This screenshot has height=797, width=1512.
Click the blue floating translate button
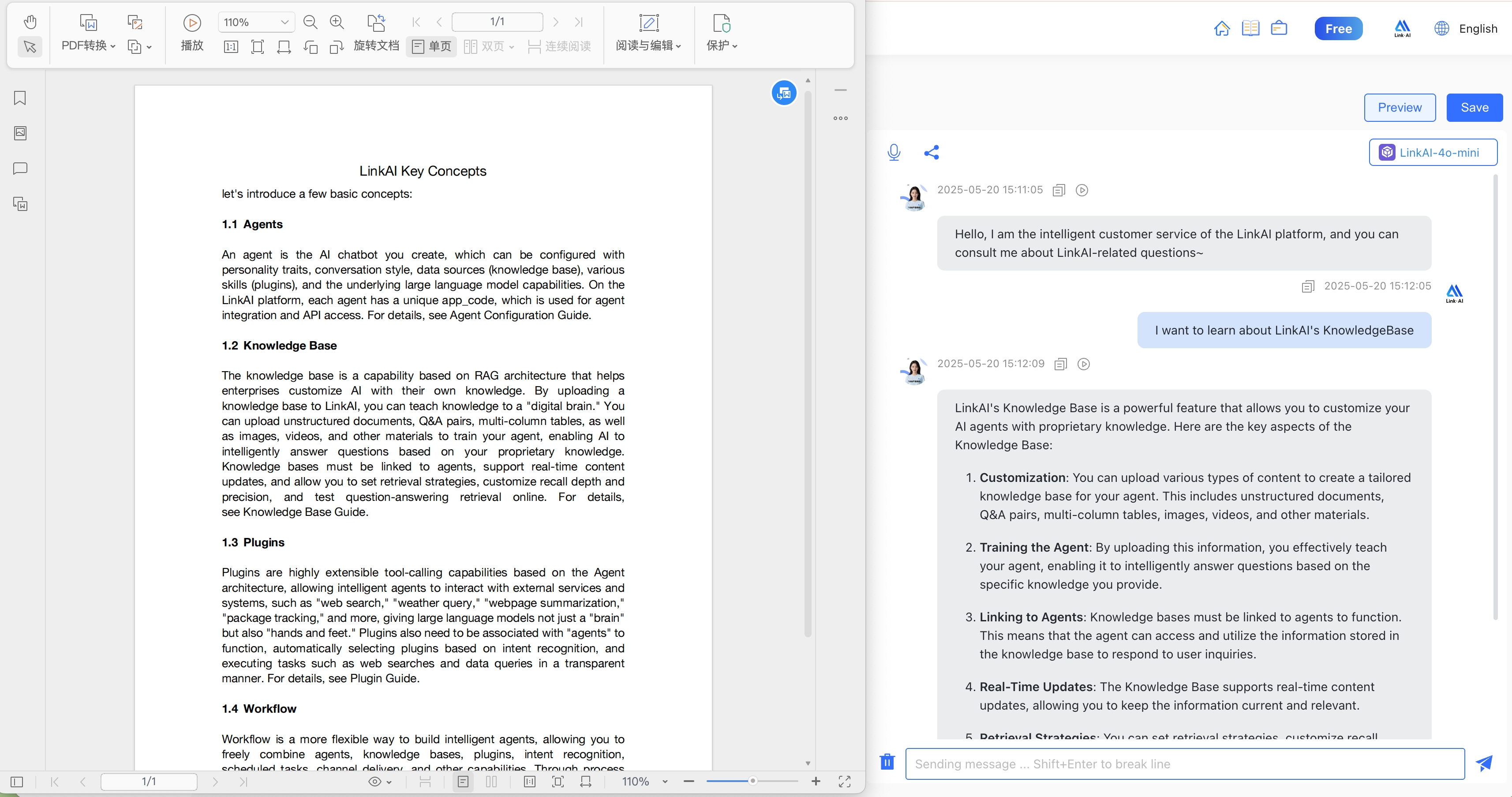[784, 93]
